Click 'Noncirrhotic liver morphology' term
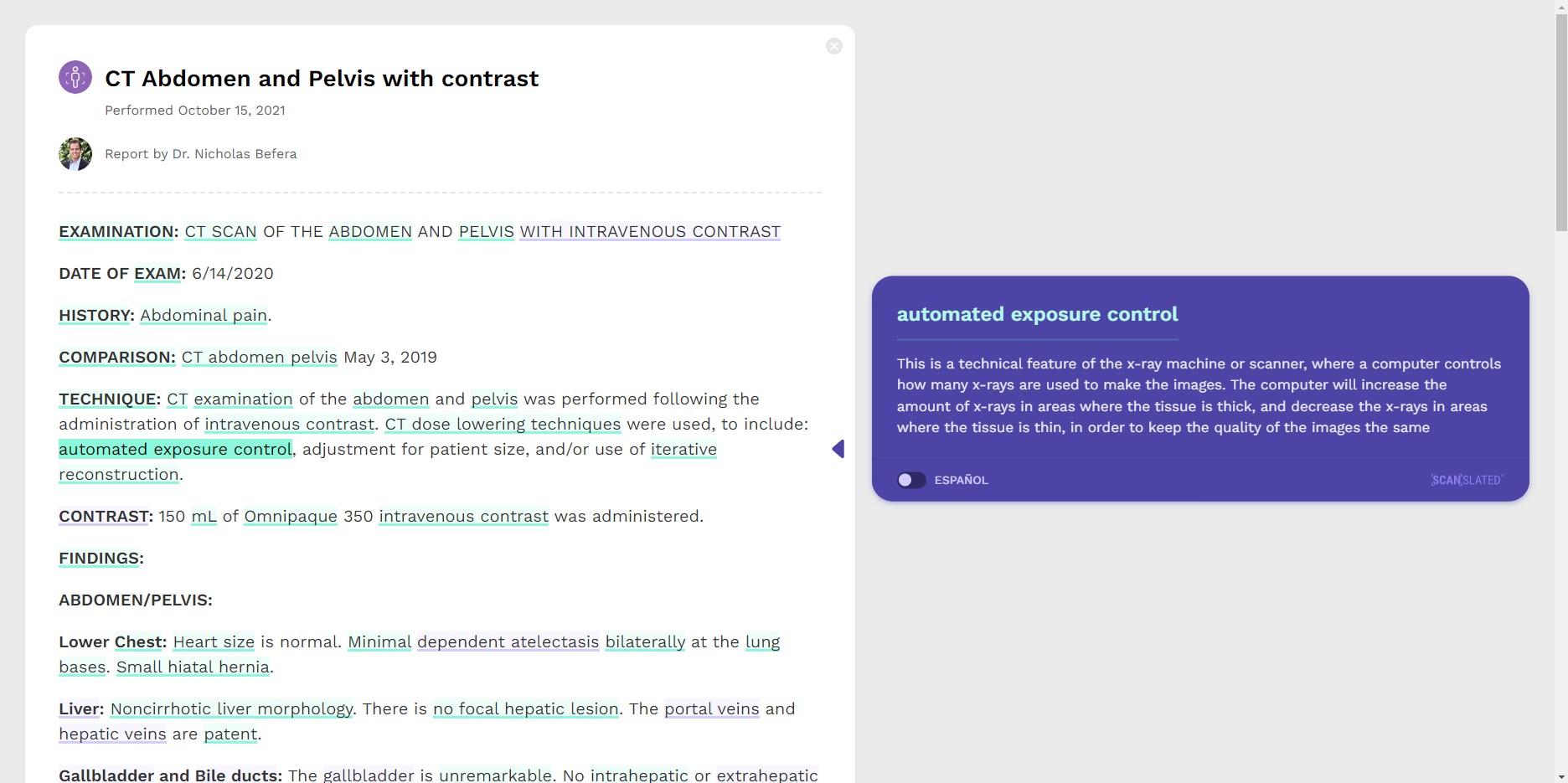 231,709
